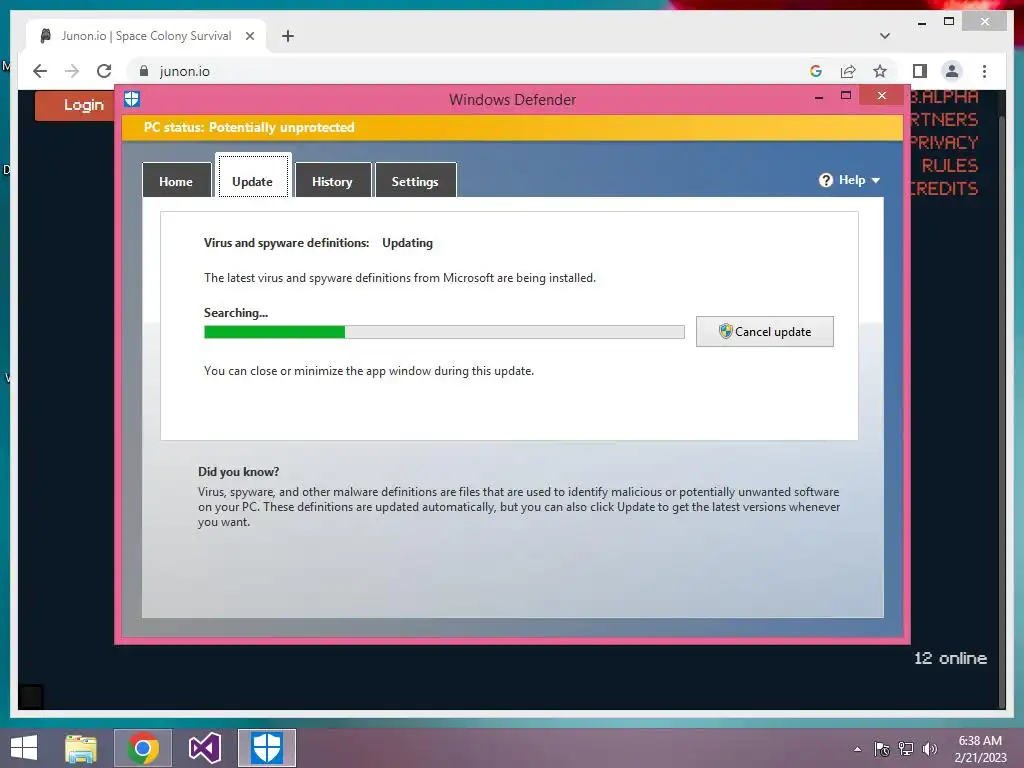
Task: Select the Junon.io Space Colony Survival tab
Action: tap(146, 36)
